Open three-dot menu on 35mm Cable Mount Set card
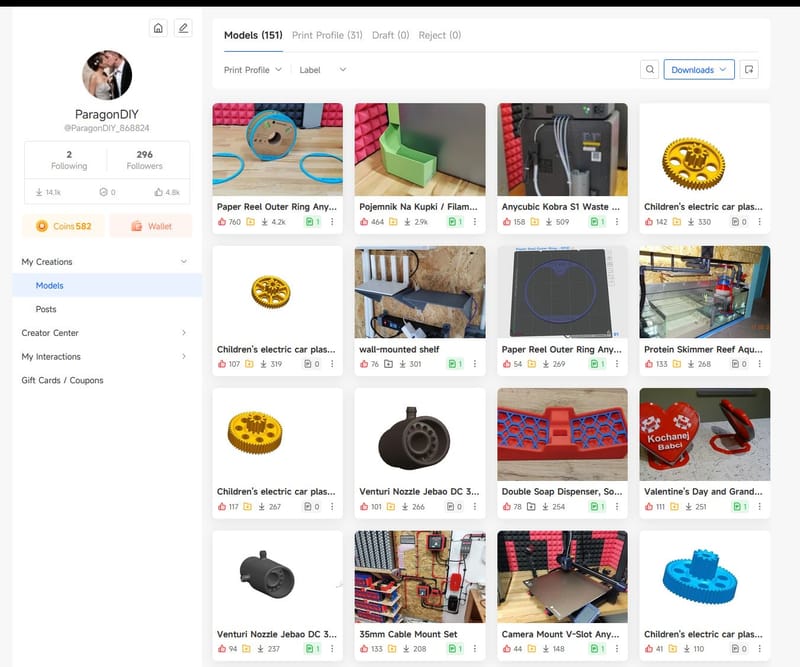 pos(474,649)
